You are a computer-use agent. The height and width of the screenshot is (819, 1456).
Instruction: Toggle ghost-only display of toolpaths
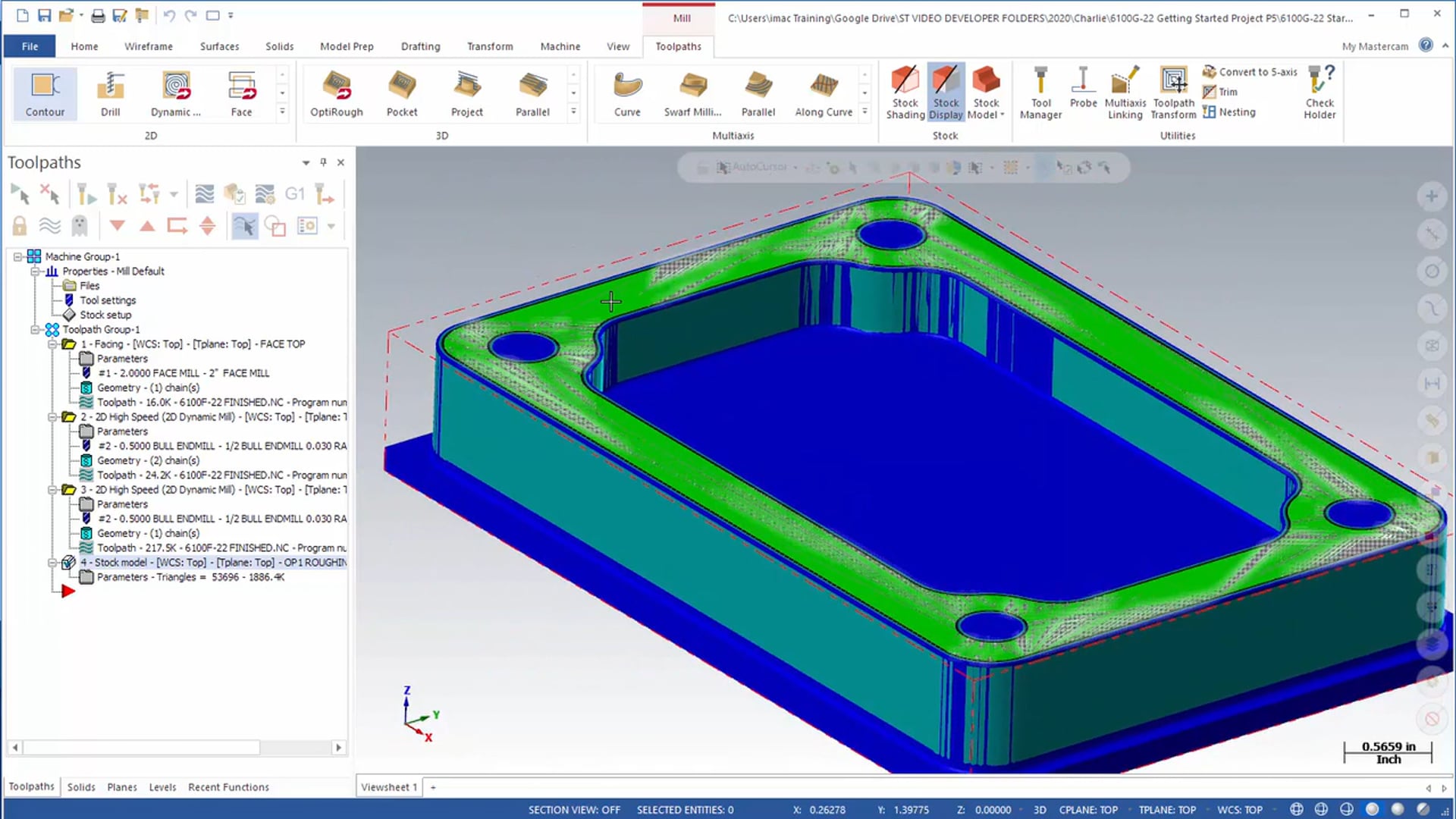coord(80,226)
